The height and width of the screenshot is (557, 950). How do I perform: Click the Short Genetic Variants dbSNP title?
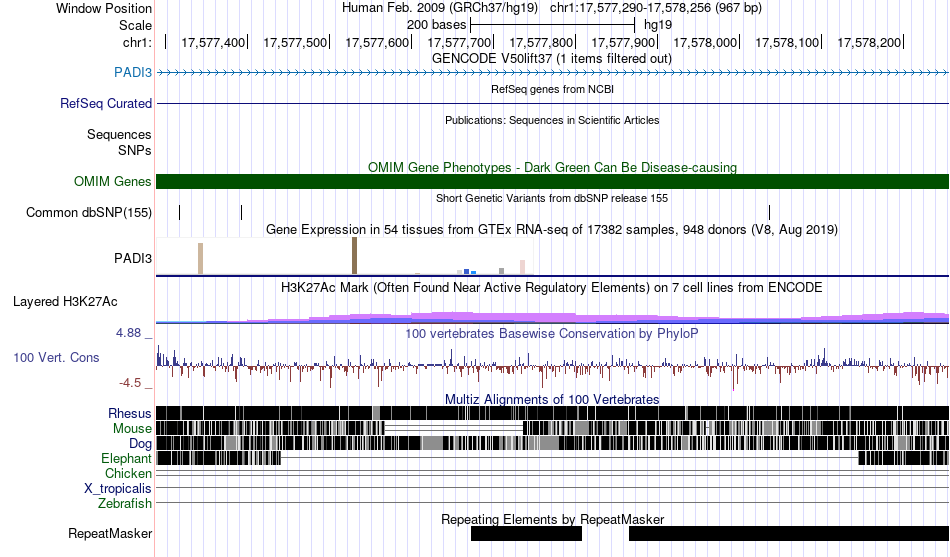552,198
